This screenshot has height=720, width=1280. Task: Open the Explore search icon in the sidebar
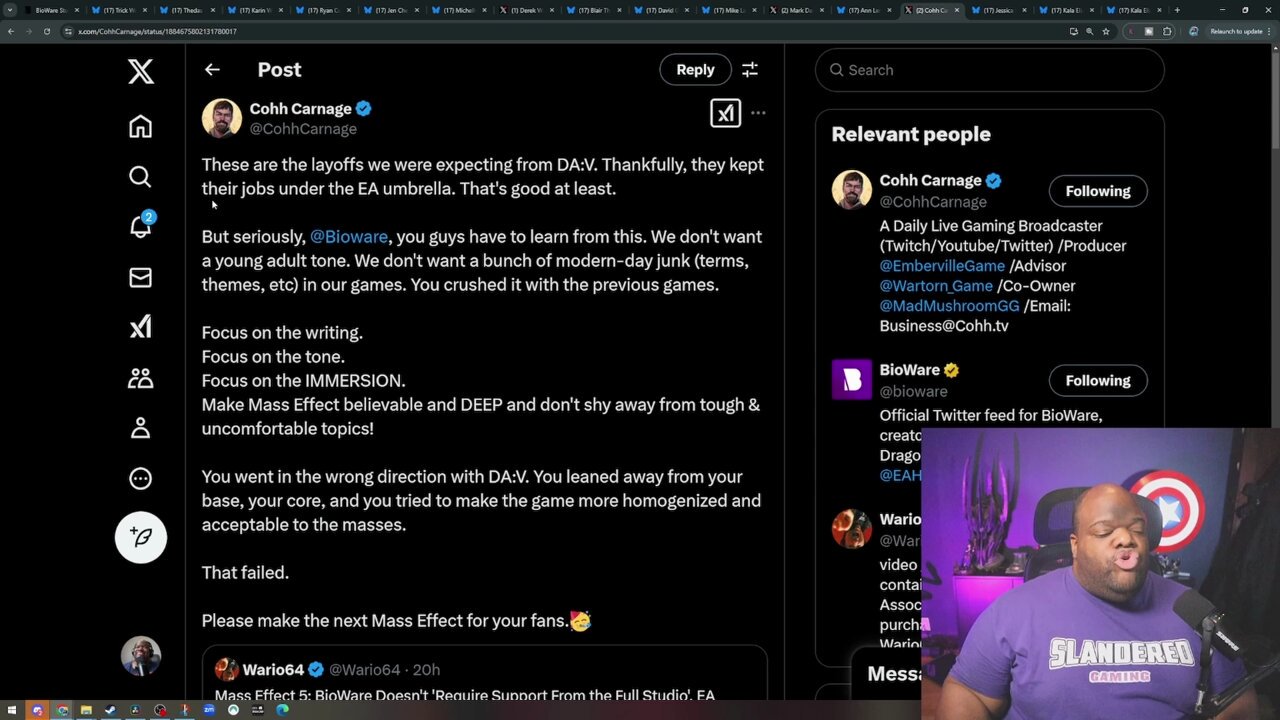coord(140,177)
